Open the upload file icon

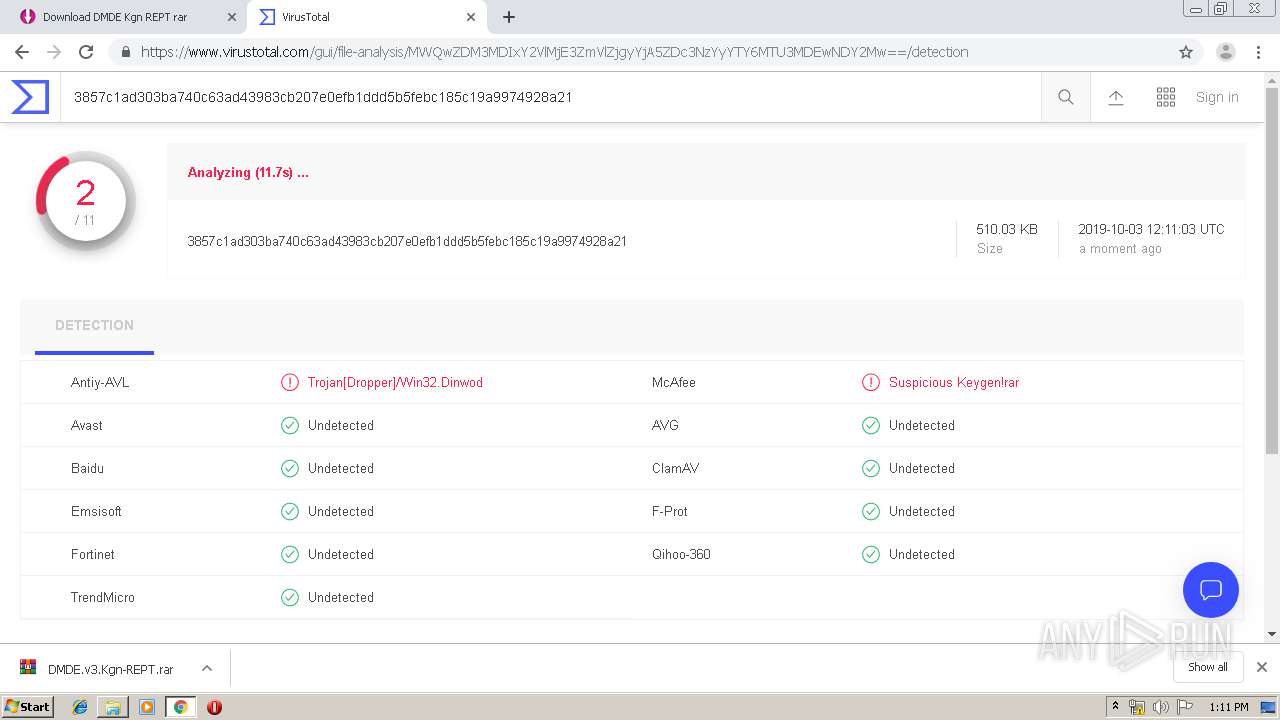click(x=1116, y=97)
